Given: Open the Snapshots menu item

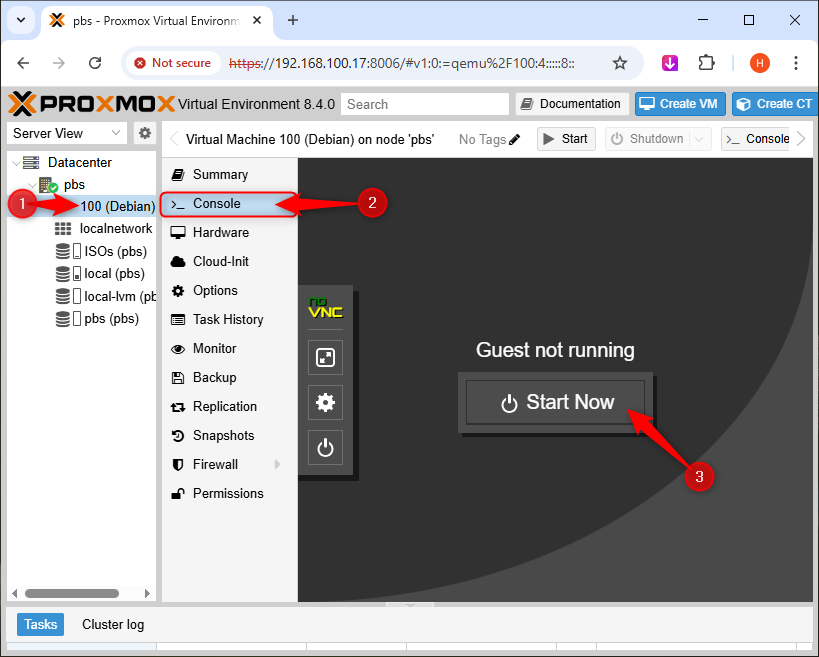Looking at the screenshot, I should [229, 436].
